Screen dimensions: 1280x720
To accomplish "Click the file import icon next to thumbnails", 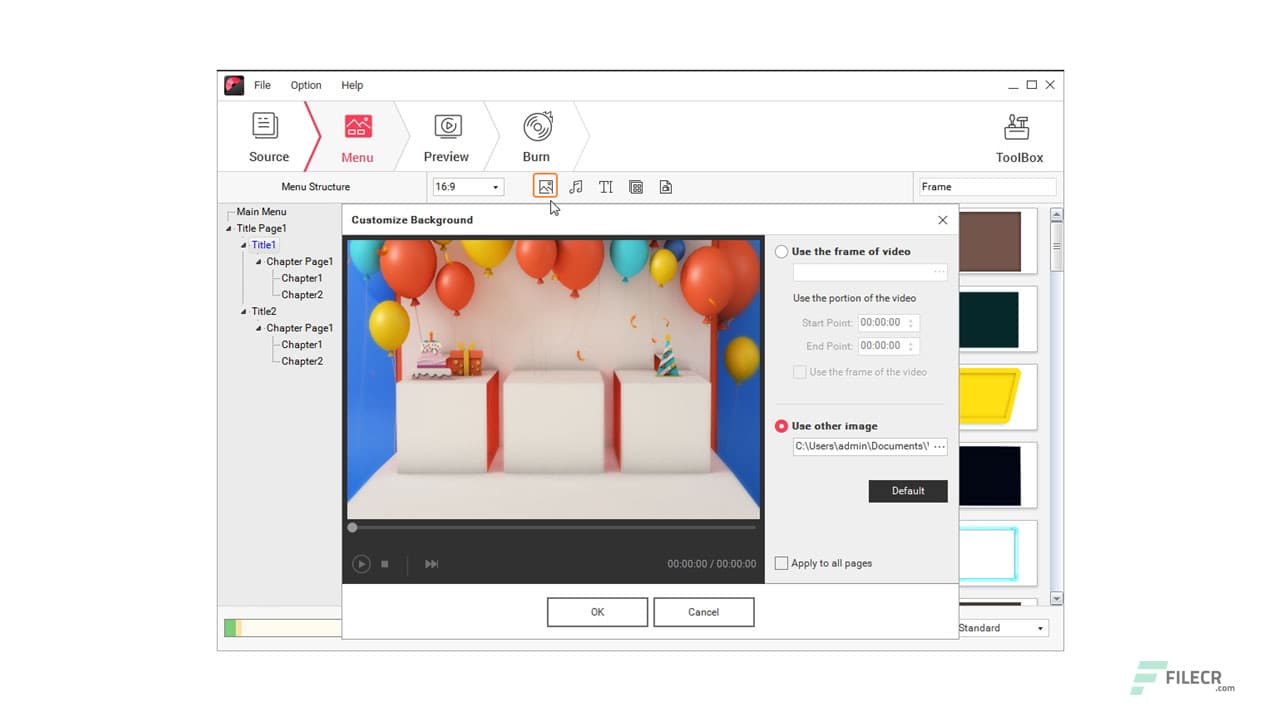I will (666, 186).
